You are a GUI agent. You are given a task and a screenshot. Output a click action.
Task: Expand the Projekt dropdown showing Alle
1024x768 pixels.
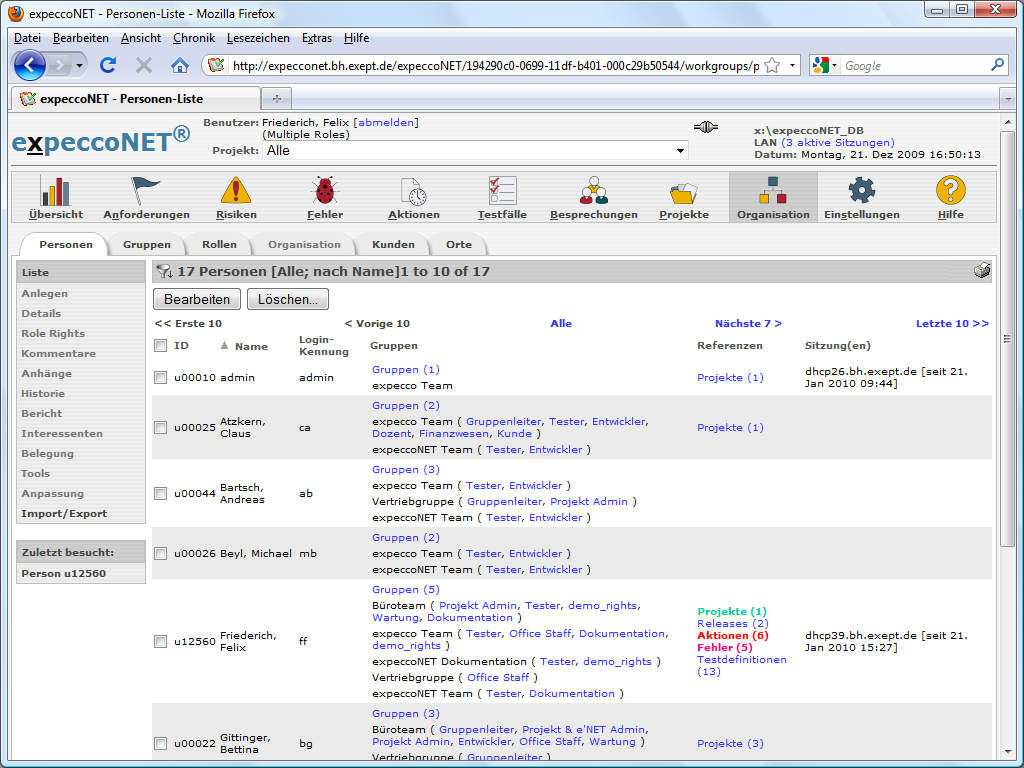tap(680, 150)
